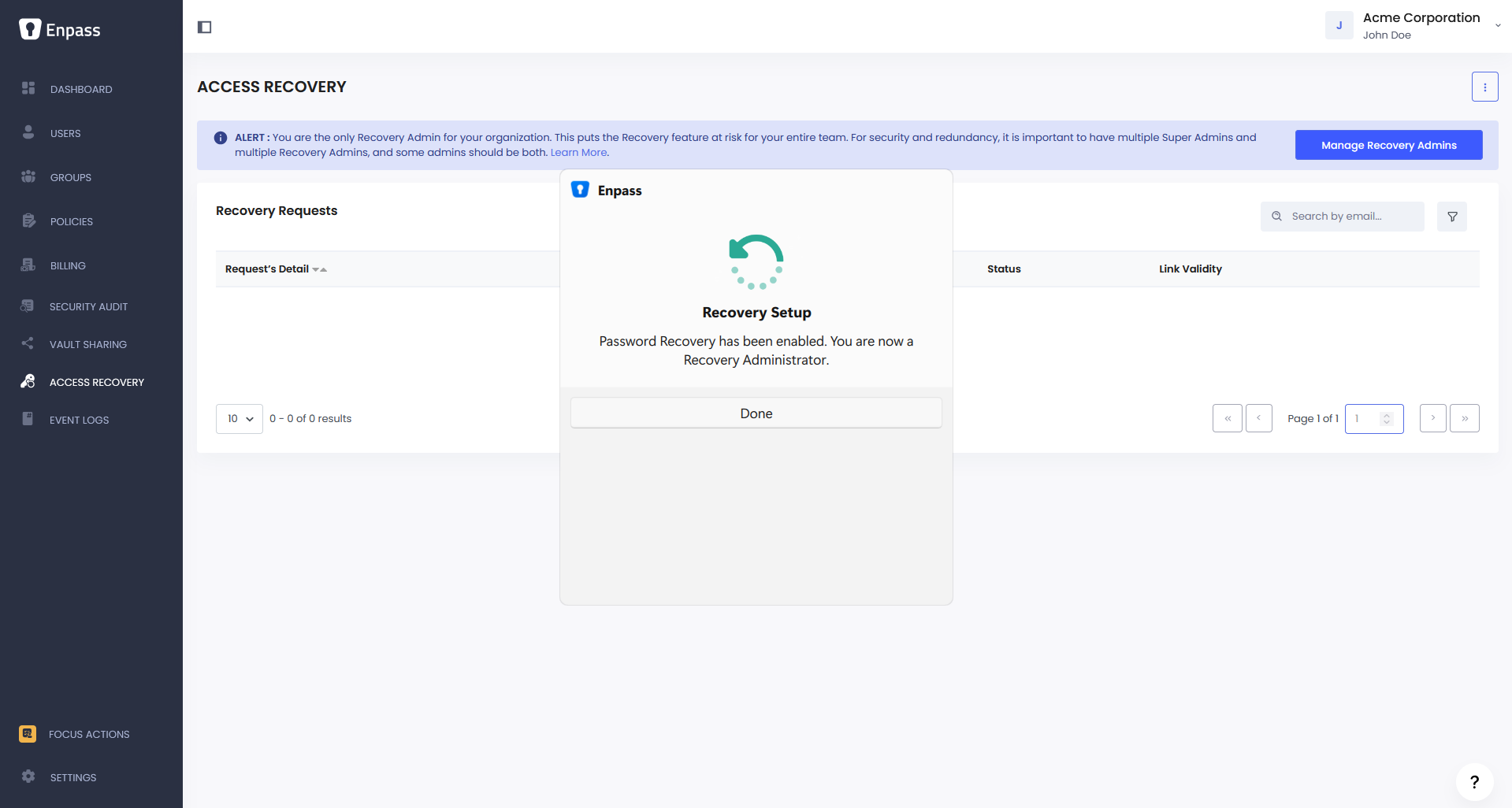Screen dimensions: 1512x808
Task: Expand the Acme Corporation account dropdown
Action: click(1497, 25)
